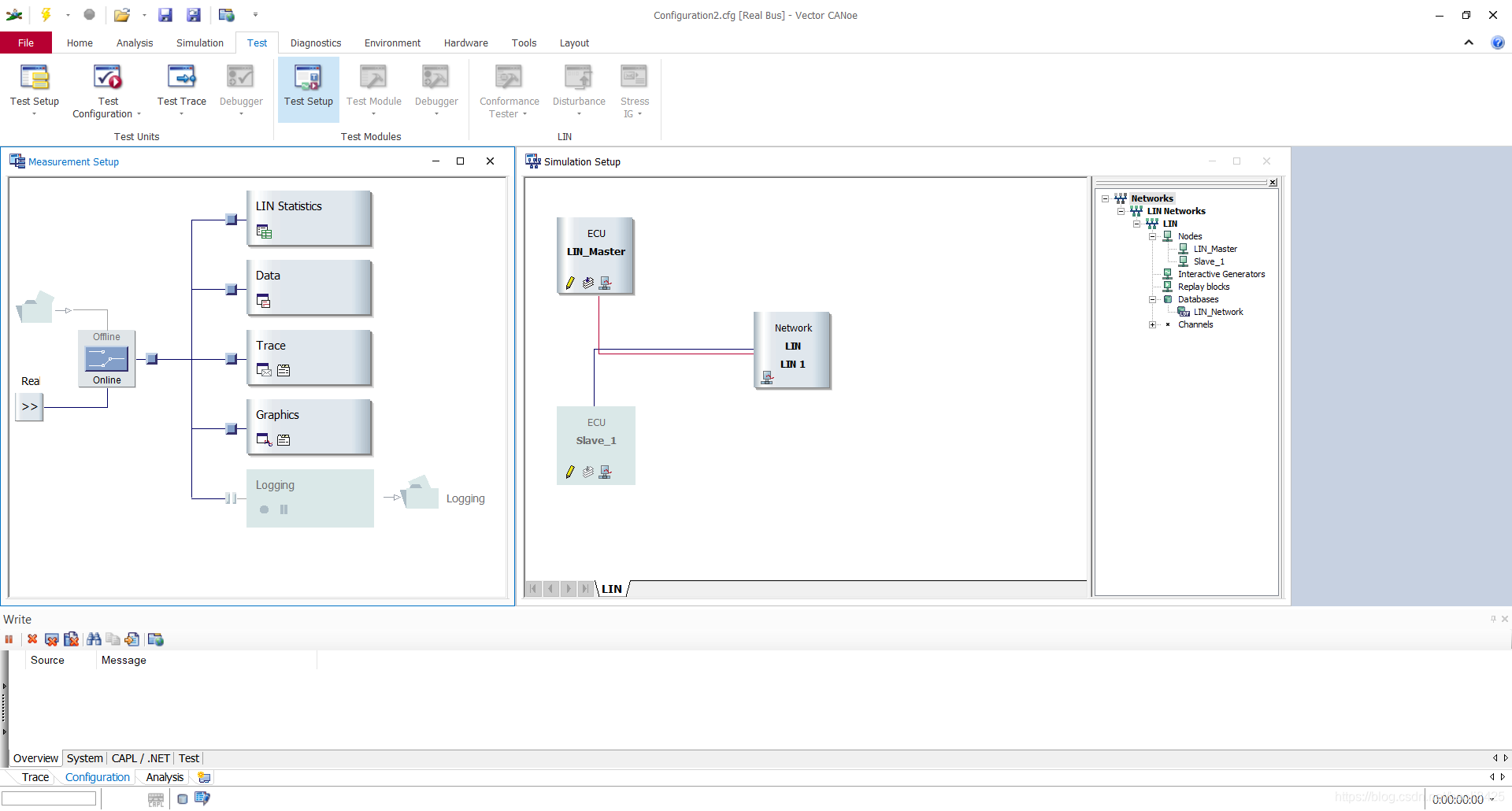Click the database icon in status bar
Screen dimensions: 1512x811
pos(182,798)
